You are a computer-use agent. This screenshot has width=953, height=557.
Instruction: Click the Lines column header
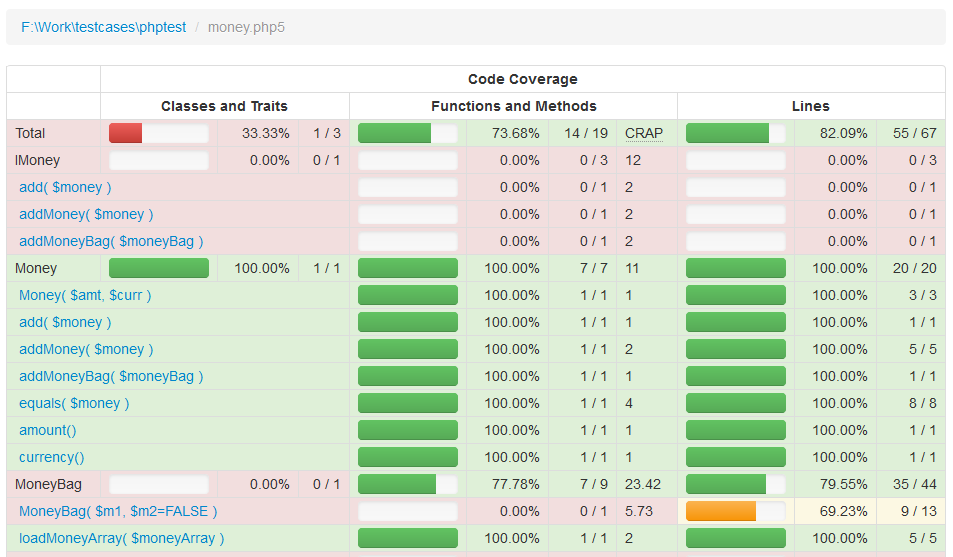pyautogui.click(x=810, y=106)
